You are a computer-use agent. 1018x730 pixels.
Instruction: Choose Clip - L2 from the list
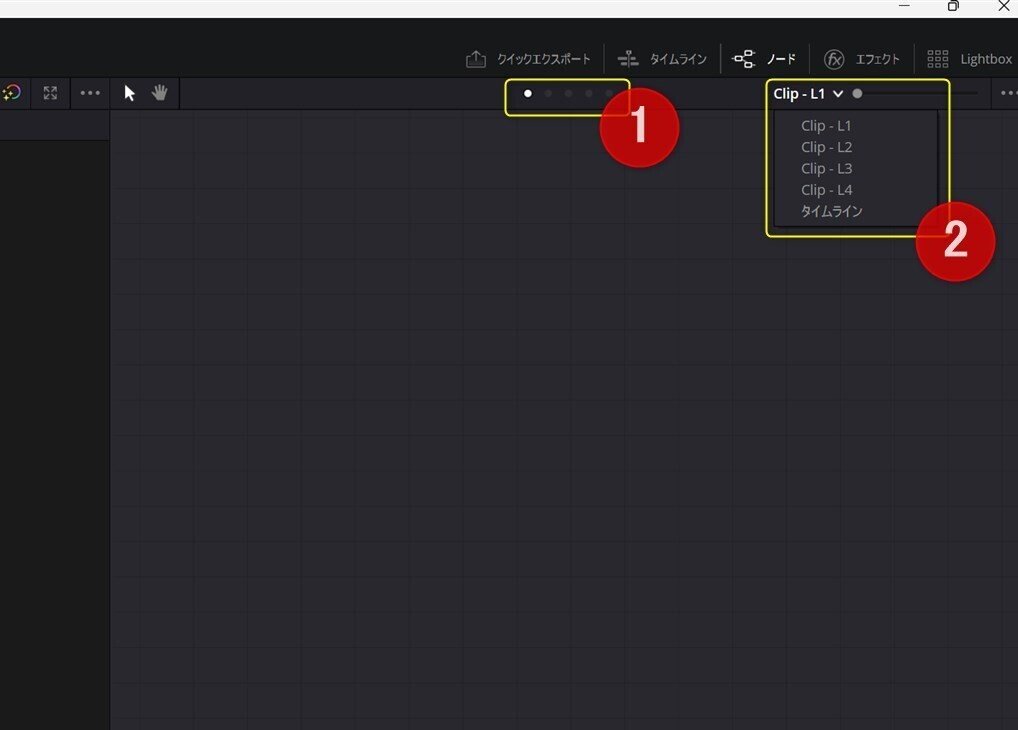tap(826, 147)
